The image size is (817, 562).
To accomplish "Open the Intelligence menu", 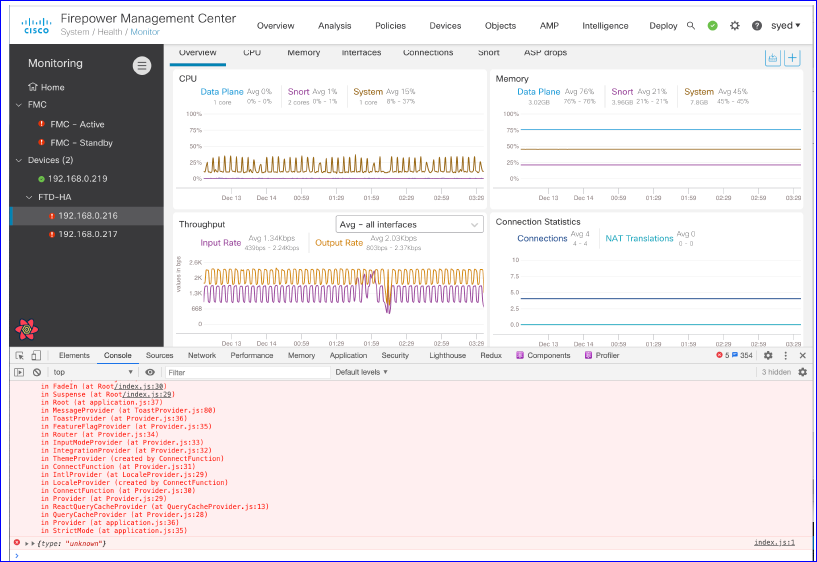I will [605, 26].
